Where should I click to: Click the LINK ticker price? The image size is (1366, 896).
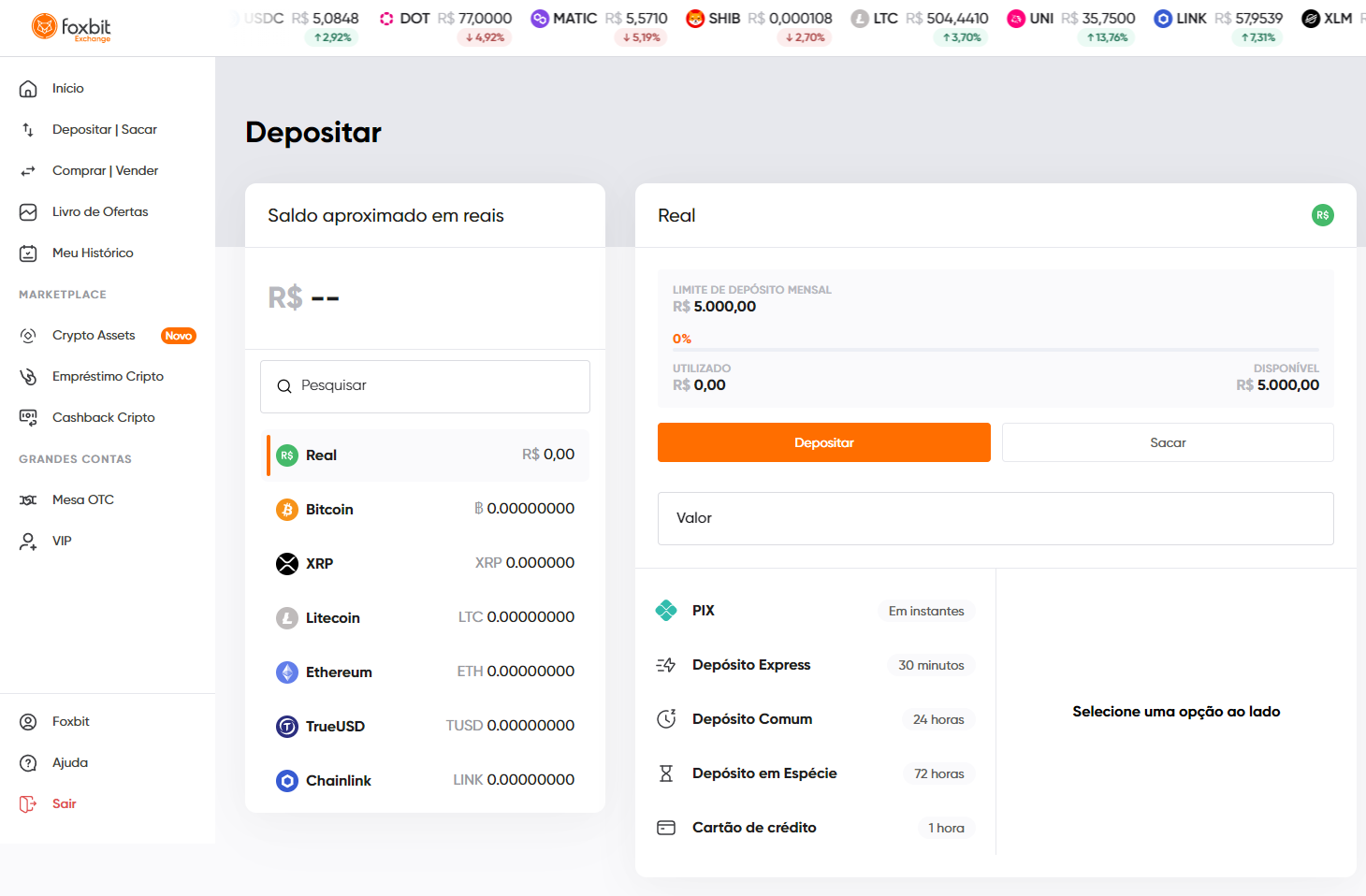pos(1249,19)
